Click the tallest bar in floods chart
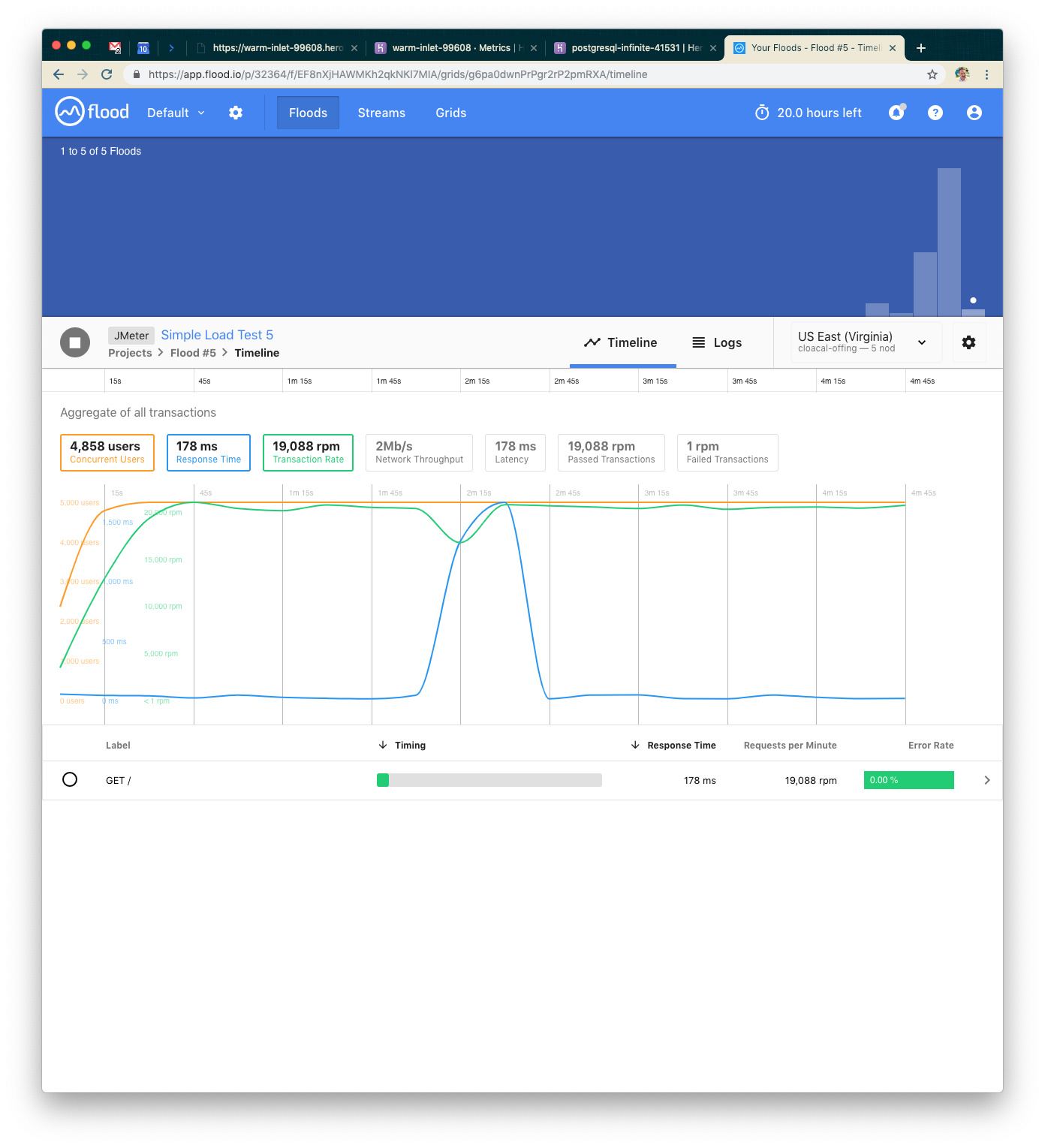1045x1148 pixels. point(949,242)
